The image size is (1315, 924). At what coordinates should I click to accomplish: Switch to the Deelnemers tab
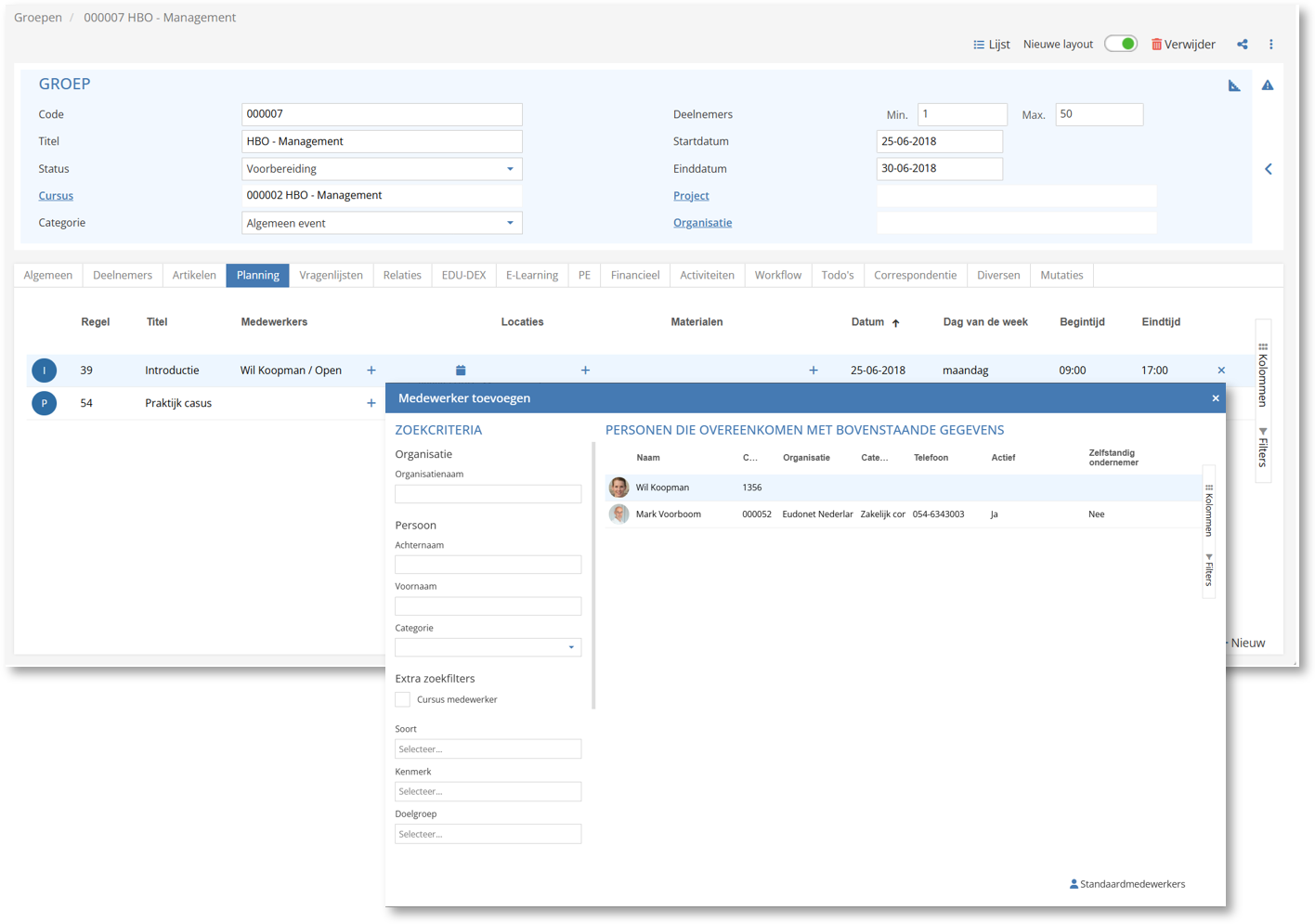click(x=123, y=275)
